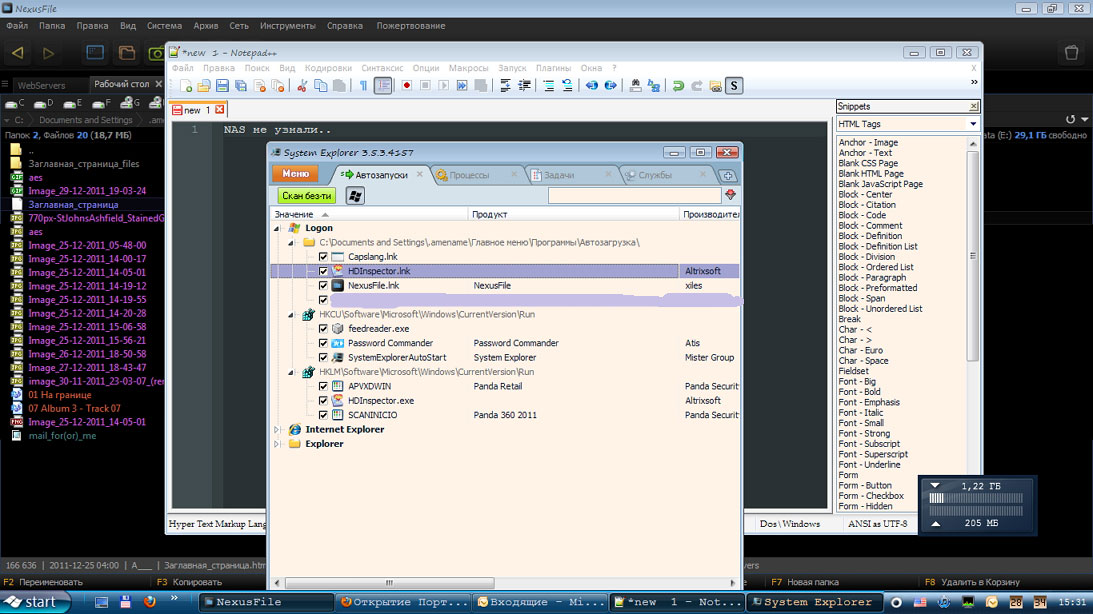Click the Windows flag icon beside the scan button

coord(354,196)
